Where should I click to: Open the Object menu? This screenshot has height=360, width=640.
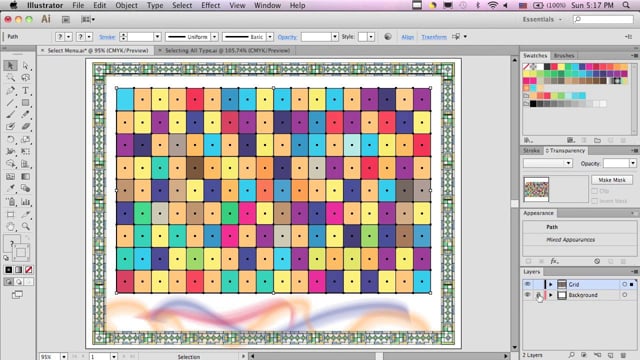127,5
